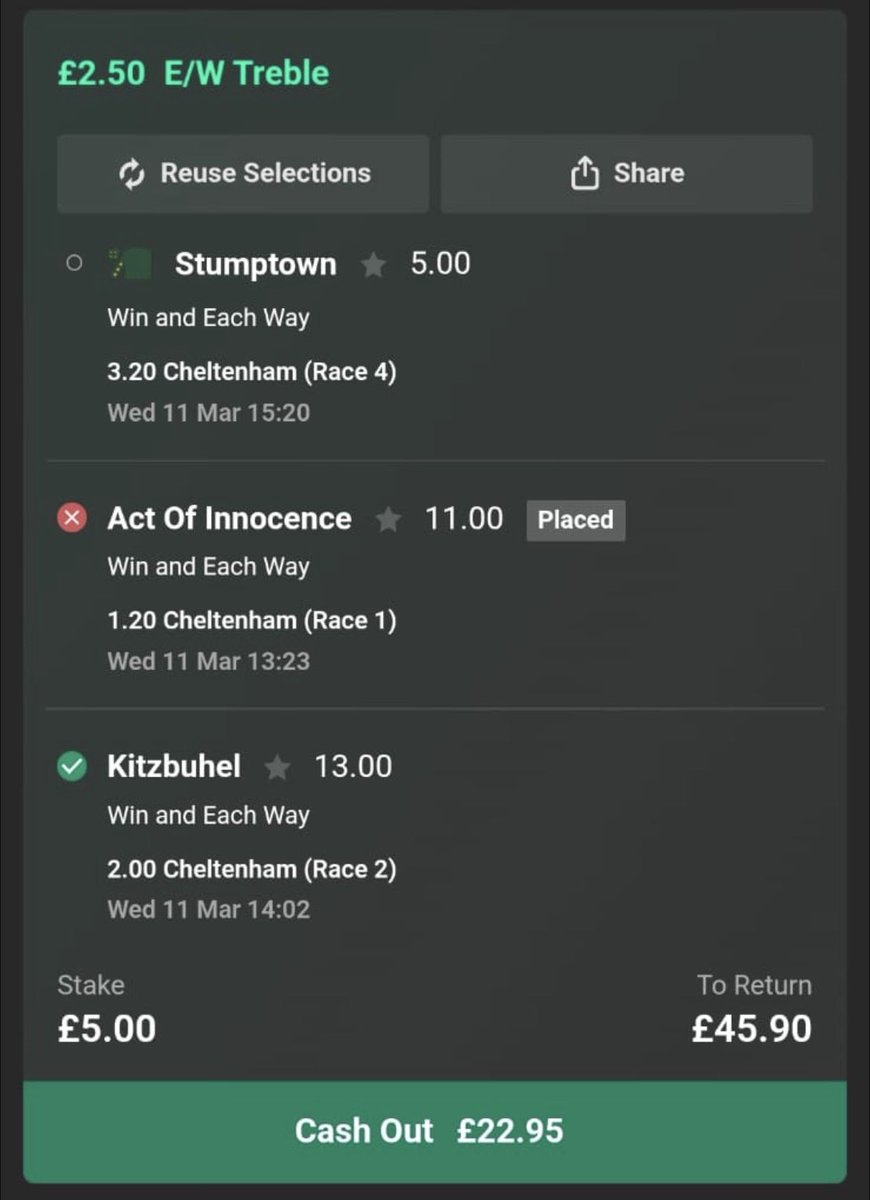This screenshot has height=1200, width=870.
Task: Tap the Stumptown jockey silks icon
Action: pos(130,265)
